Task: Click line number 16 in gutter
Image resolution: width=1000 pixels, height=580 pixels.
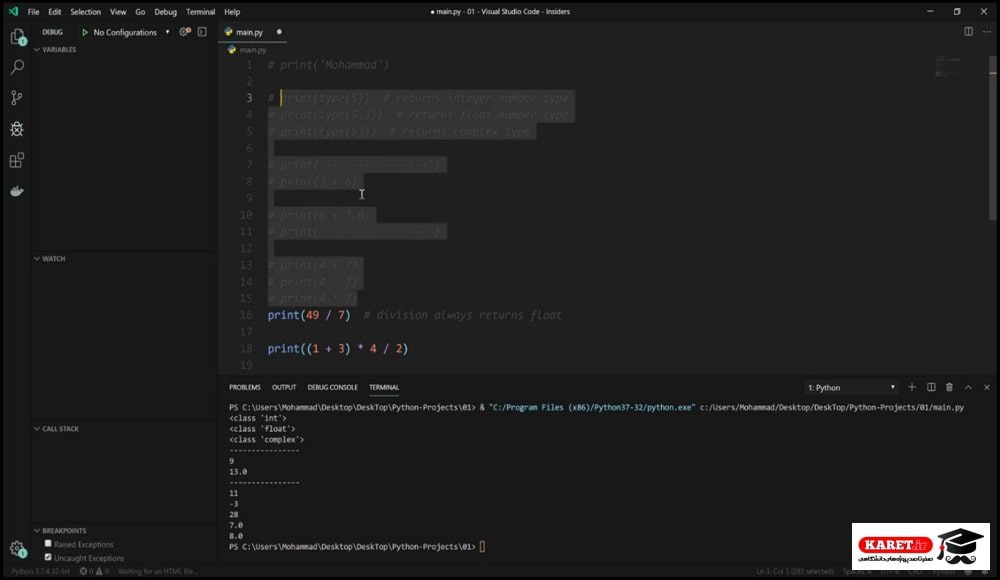Action: [246, 315]
